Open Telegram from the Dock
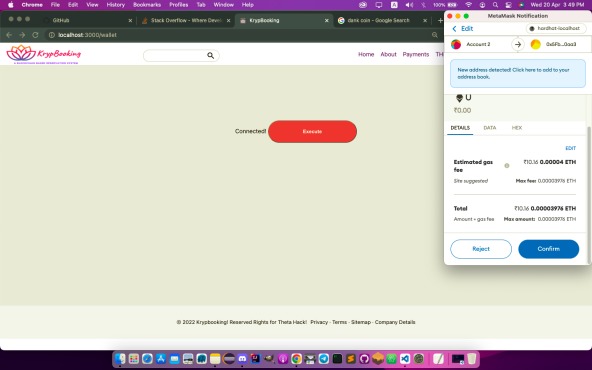This screenshot has width=592, height=370. coord(324,358)
